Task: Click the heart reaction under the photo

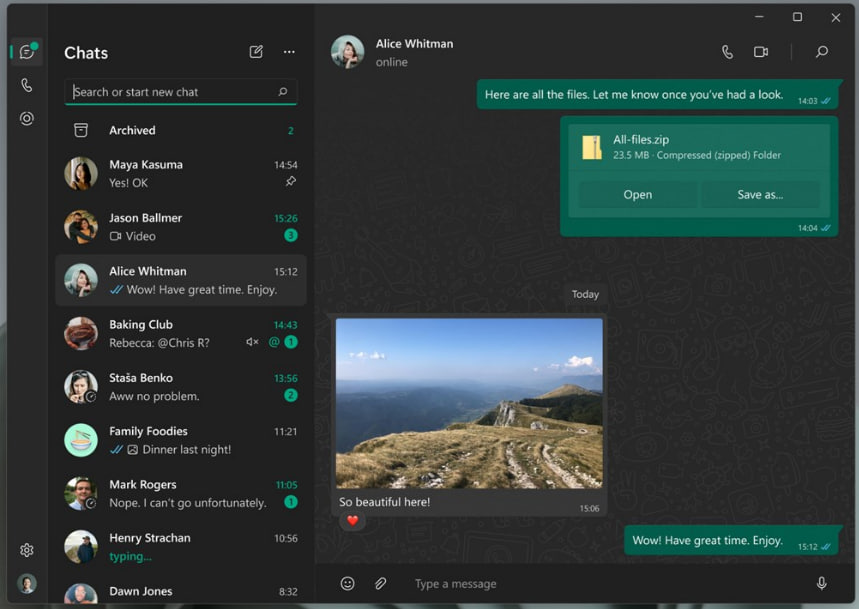Action: (352, 521)
